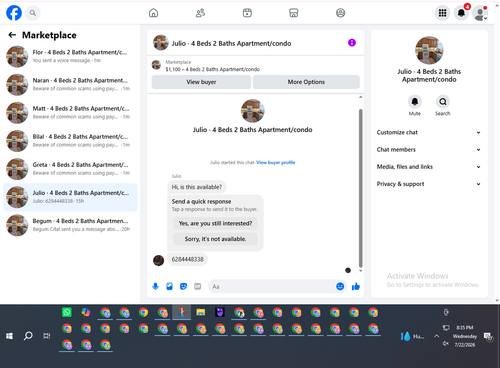This screenshot has width=500, height=368.
Task: Click the sender avatar beside 6284448338
Action: coord(158,260)
